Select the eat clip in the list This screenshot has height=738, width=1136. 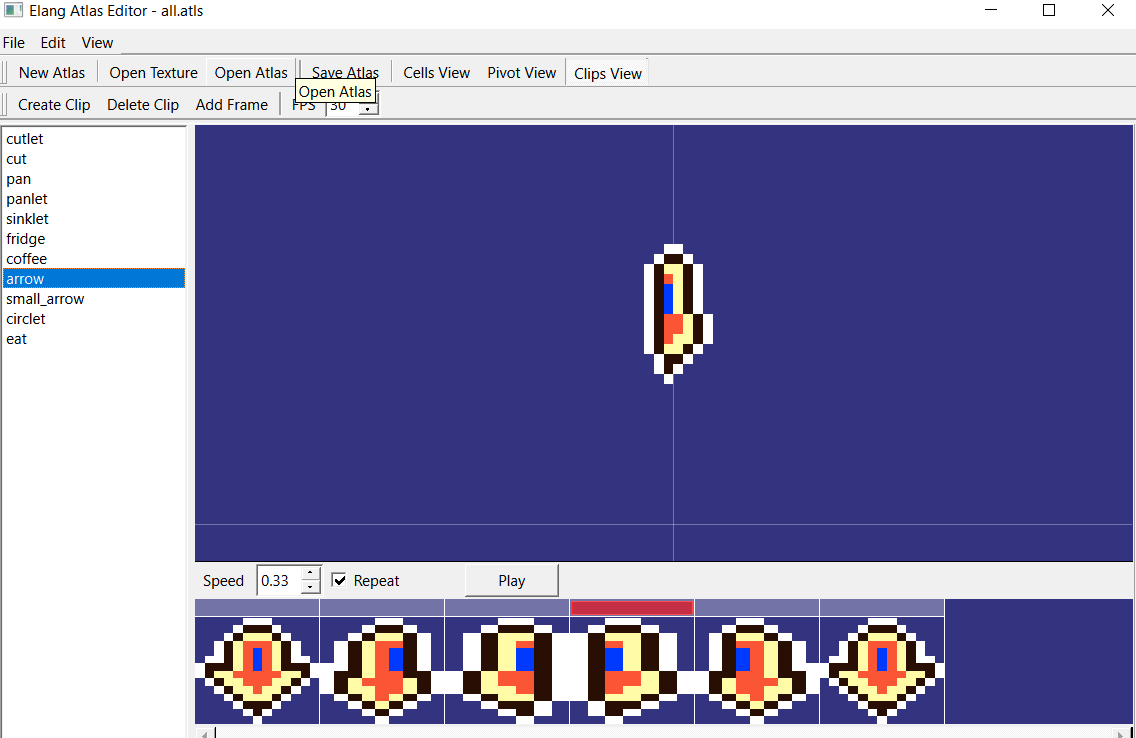94,339
